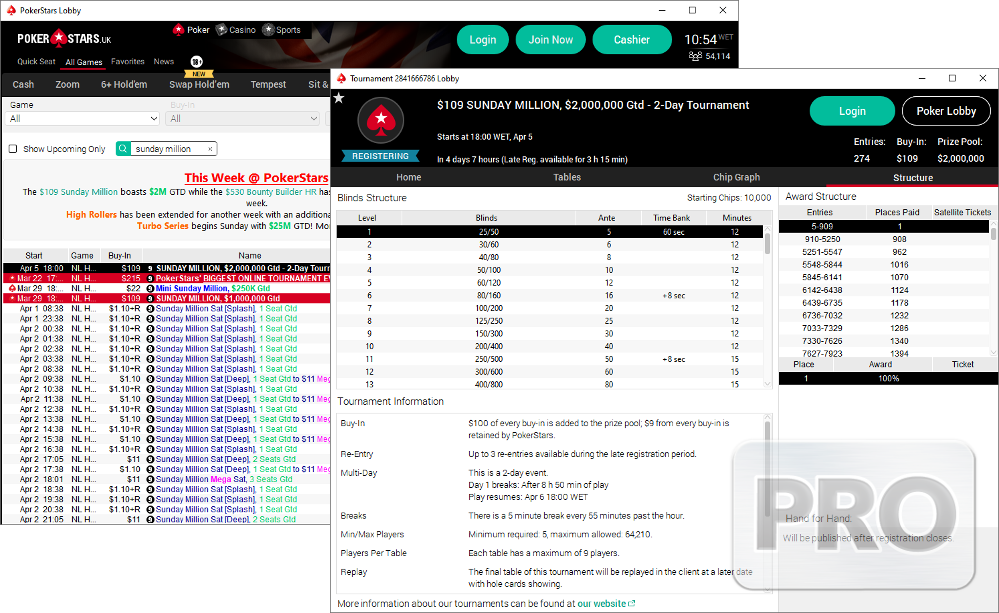Screen dimensions: 999x613
Task: Open the Turbo Series promo link
Action: tap(162, 226)
